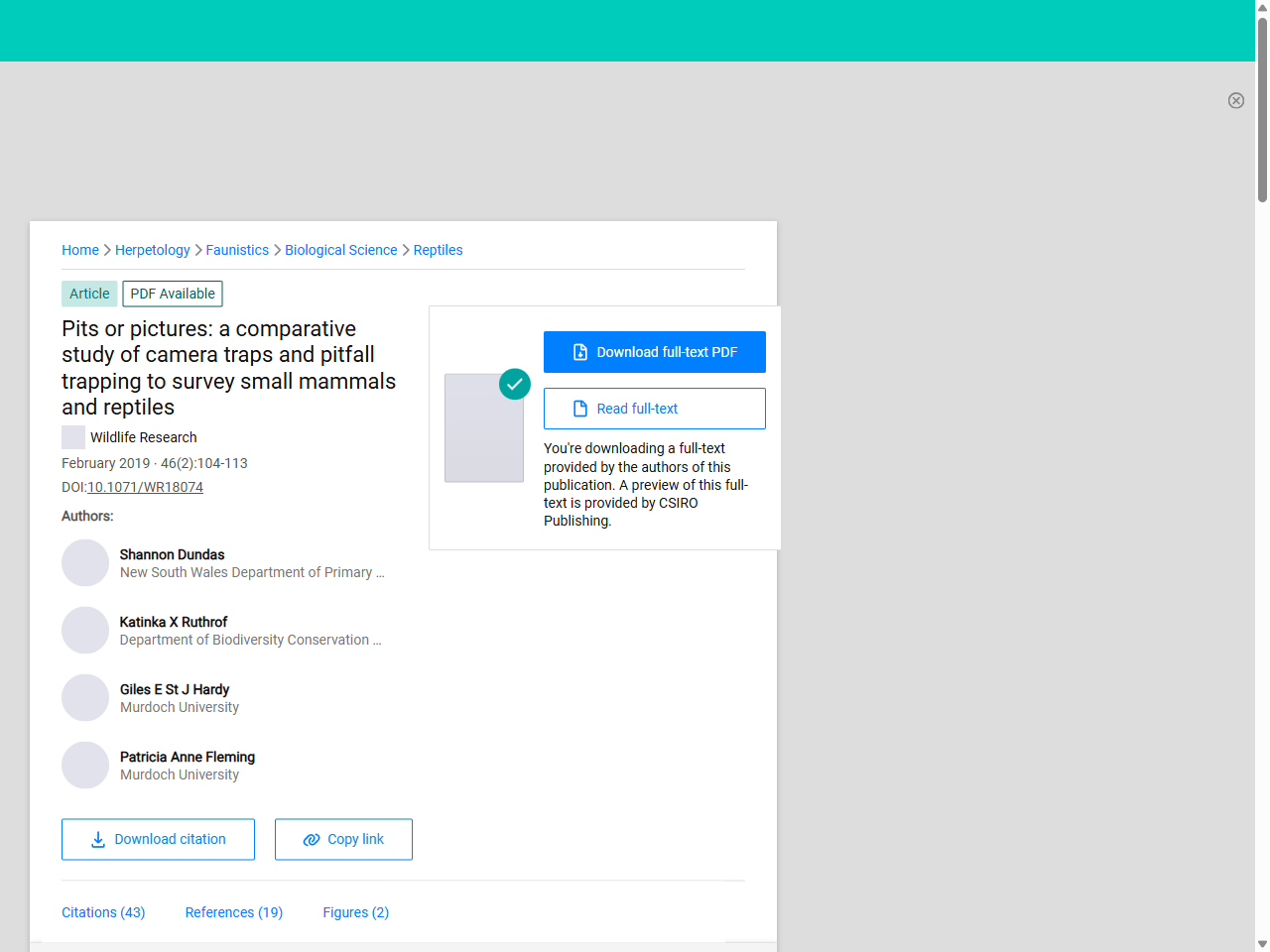
Task: View the Figures (2) tab
Action: [x=355, y=912]
